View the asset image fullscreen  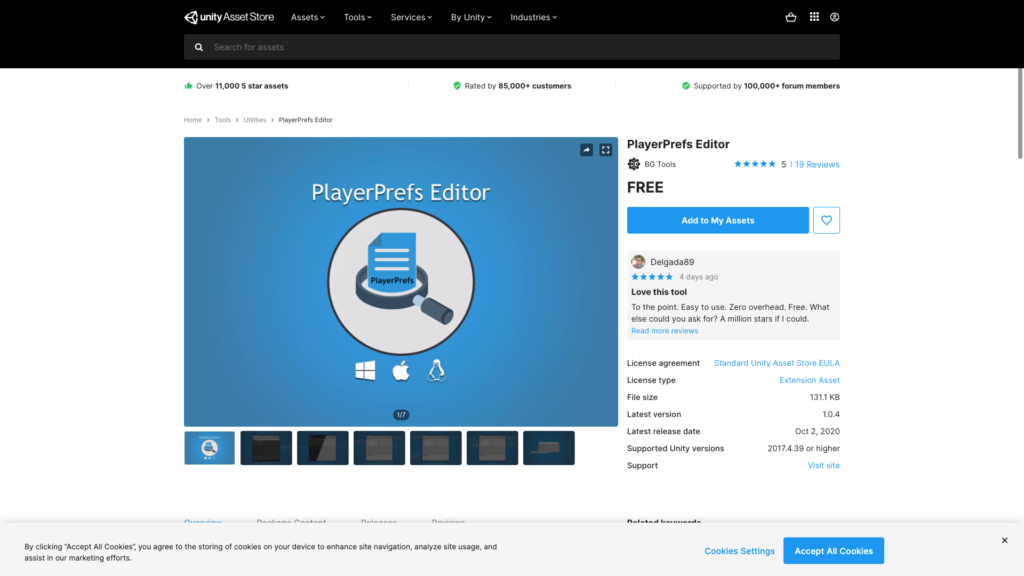coord(604,149)
